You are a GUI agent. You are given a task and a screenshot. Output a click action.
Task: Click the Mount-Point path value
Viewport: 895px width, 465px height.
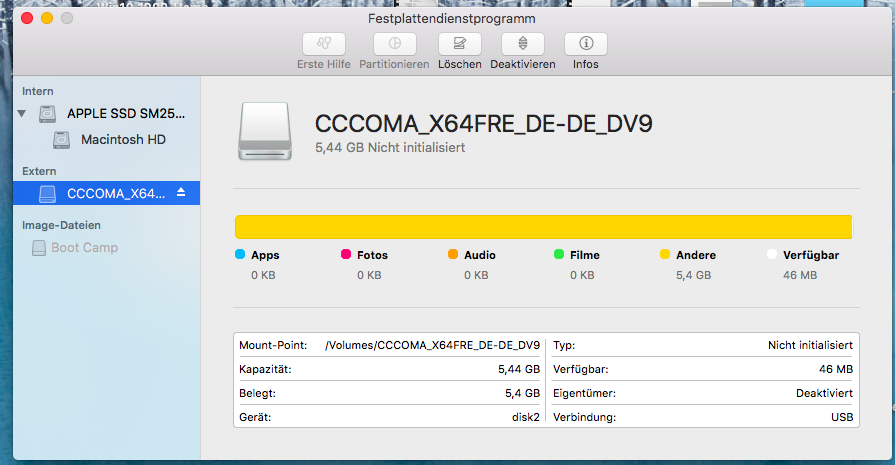click(432, 345)
